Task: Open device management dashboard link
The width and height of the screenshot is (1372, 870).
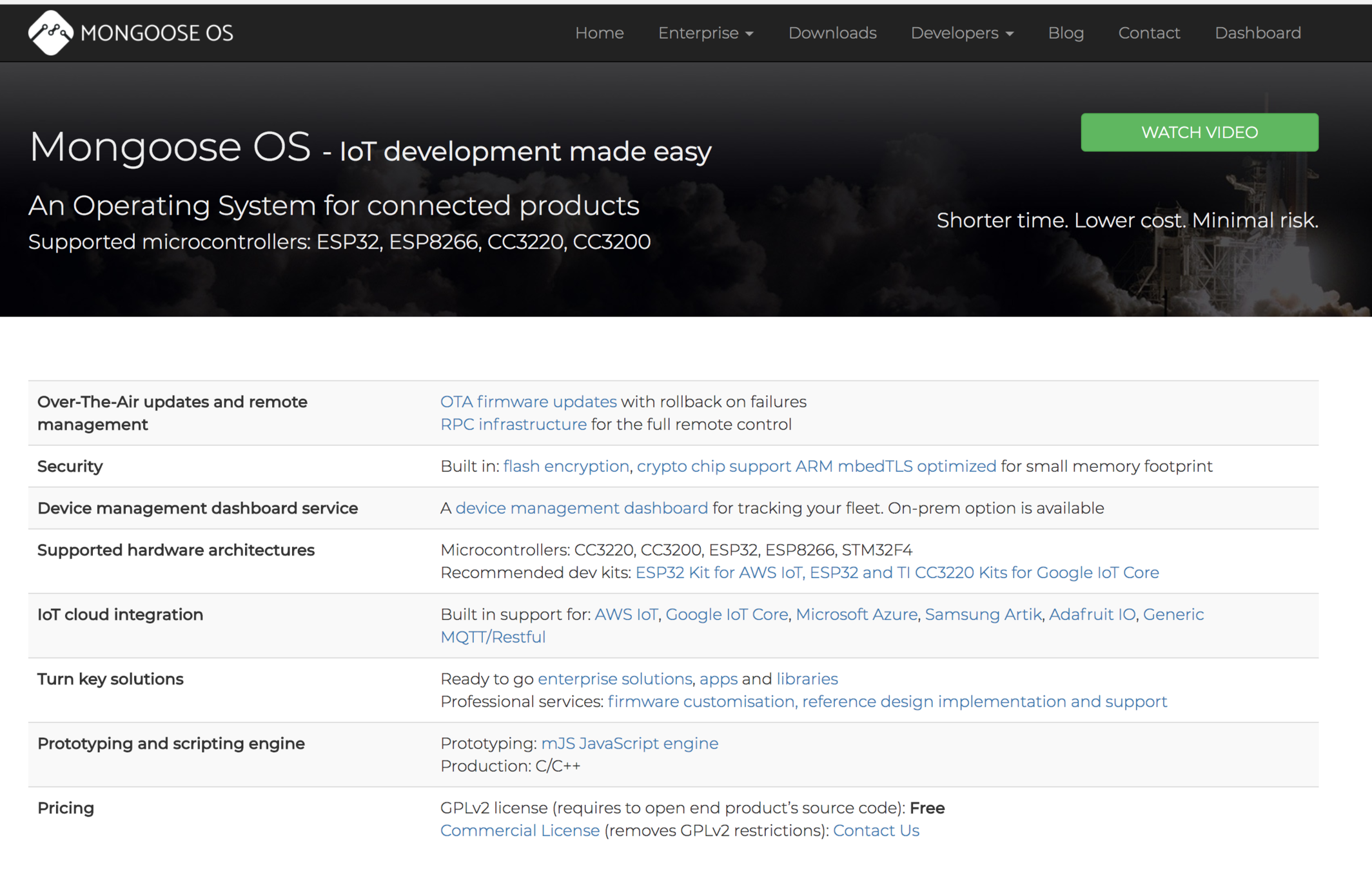Action: pyautogui.click(x=581, y=508)
